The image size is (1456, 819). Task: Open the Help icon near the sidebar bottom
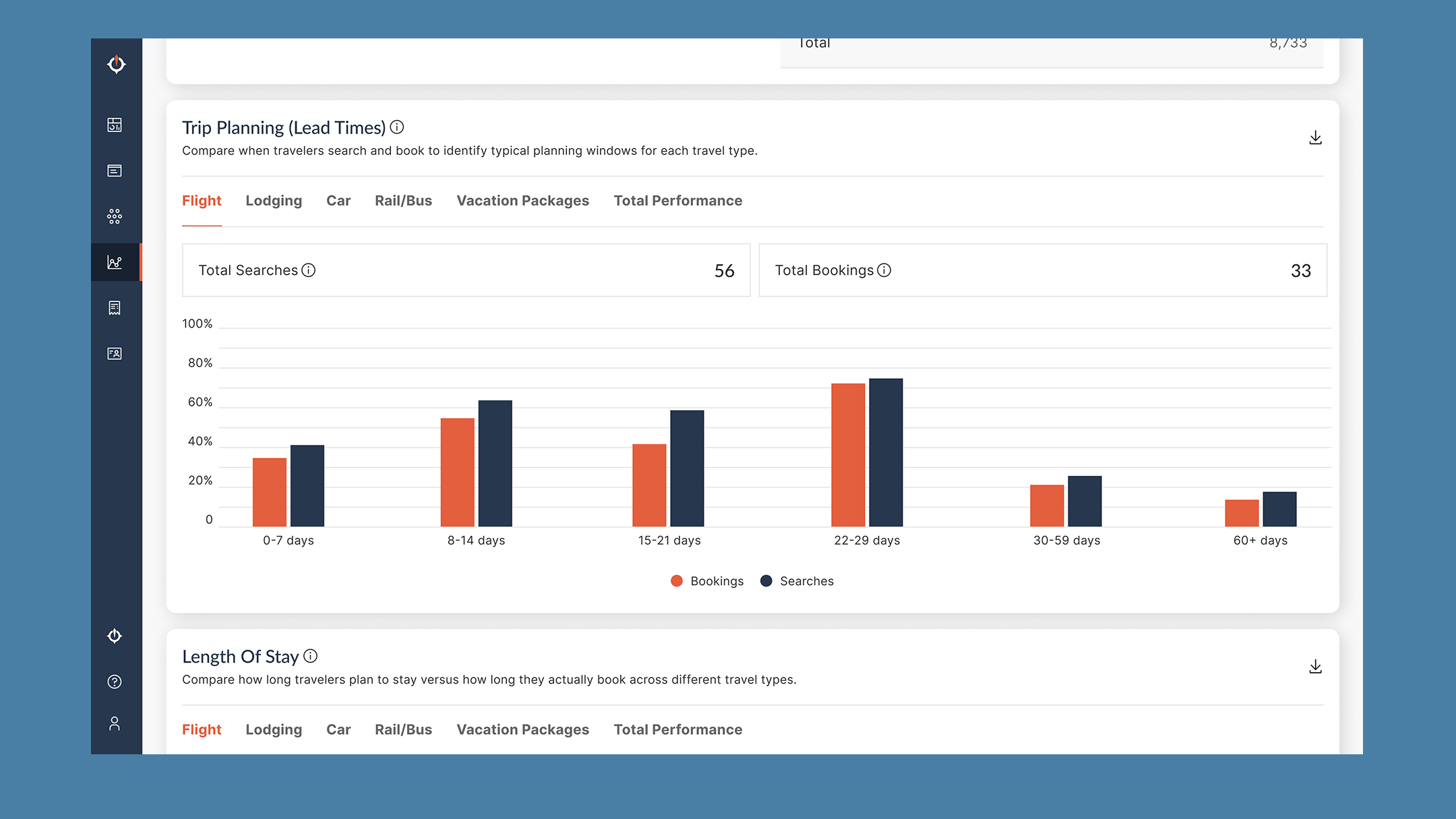pos(115,681)
